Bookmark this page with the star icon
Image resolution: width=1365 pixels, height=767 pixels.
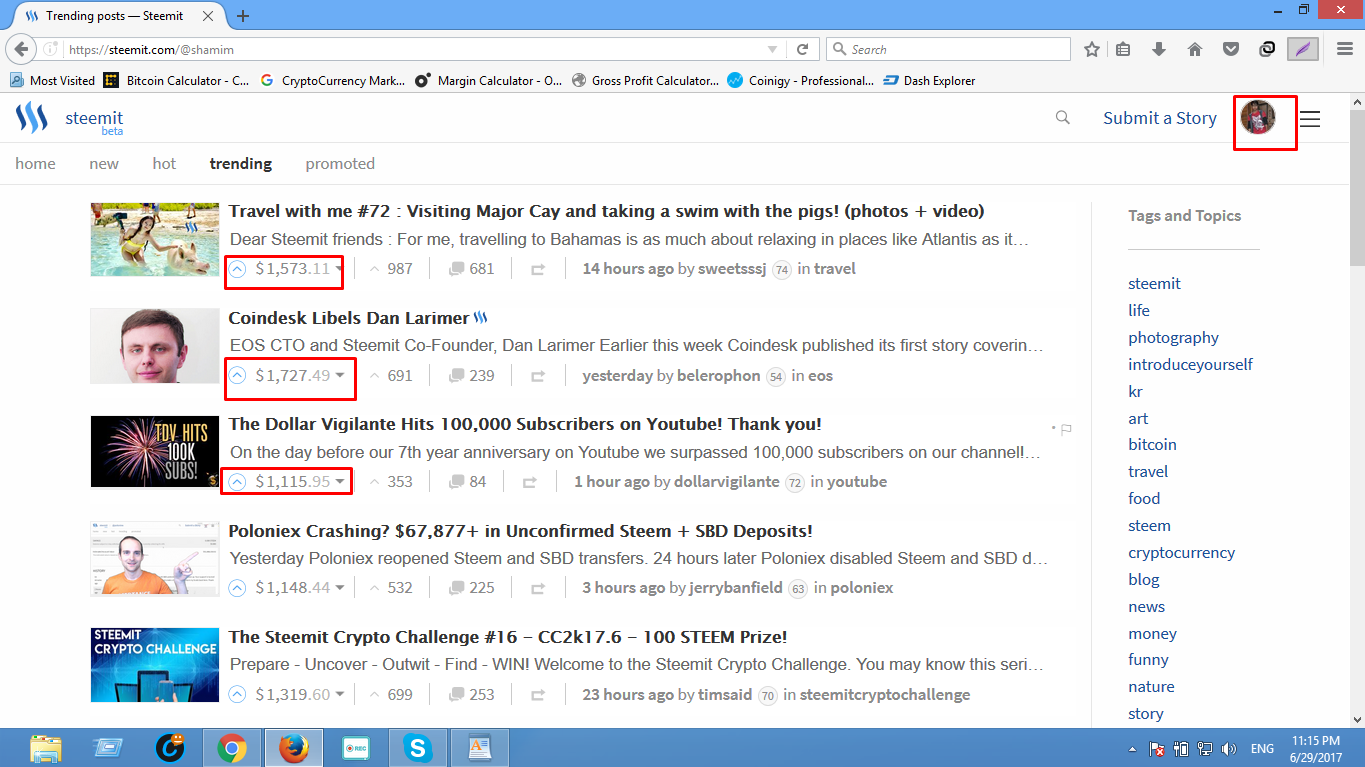1092,49
